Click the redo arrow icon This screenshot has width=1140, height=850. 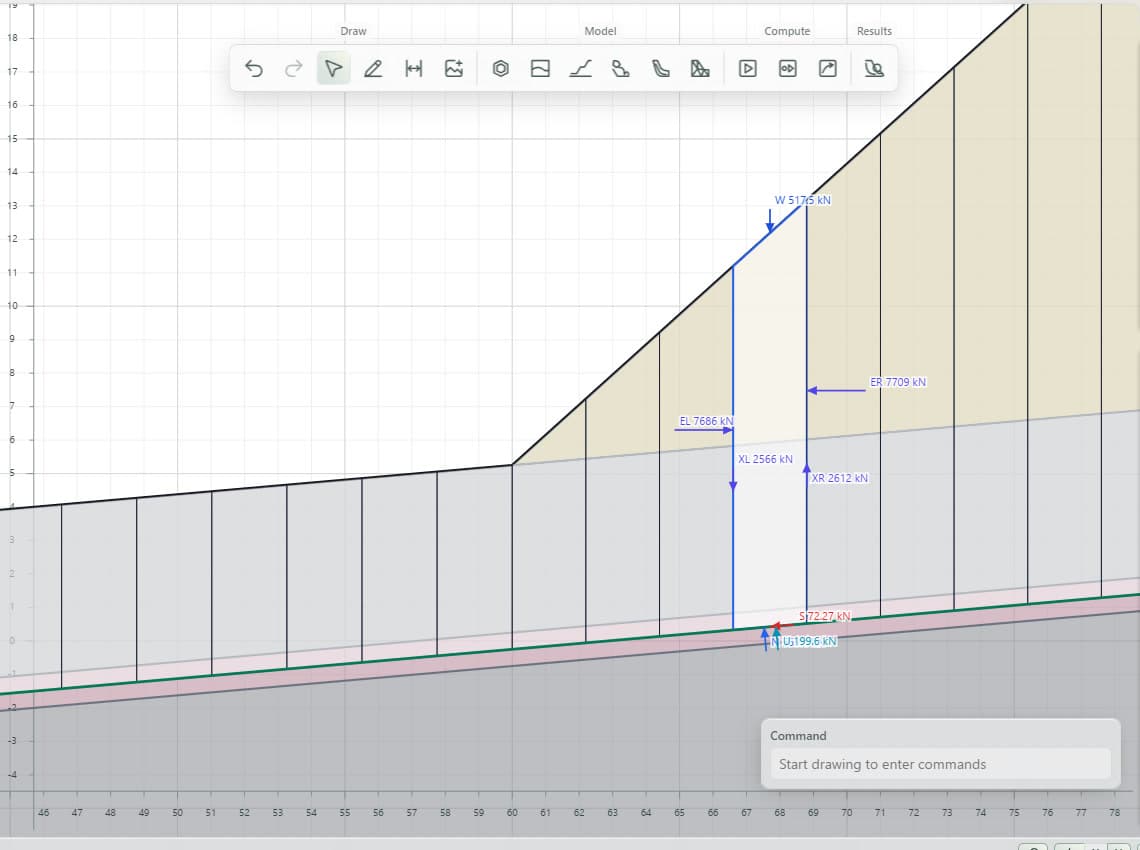tap(294, 68)
